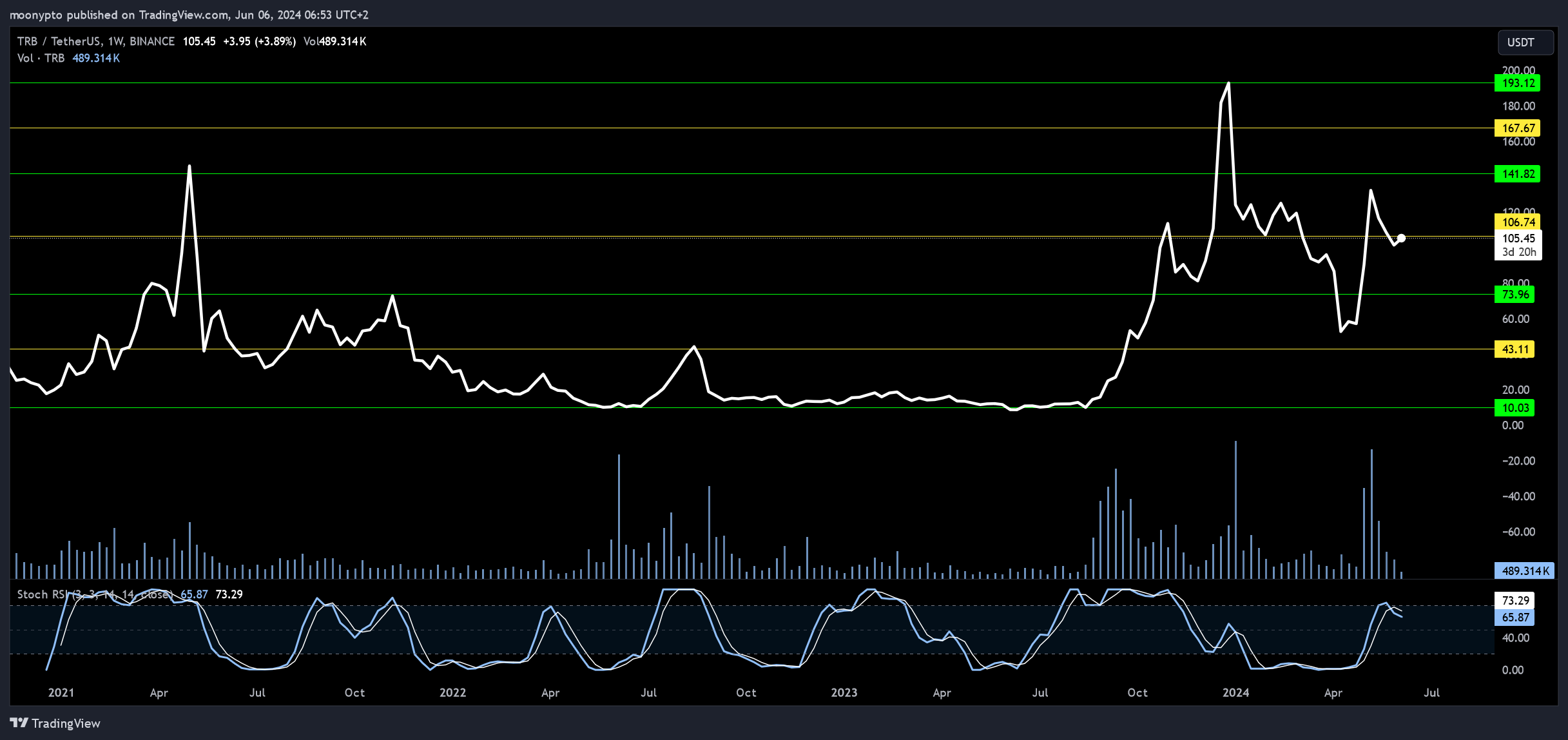Click the USDT currency button
Viewport: 1568px width, 740px height.
click(1525, 43)
